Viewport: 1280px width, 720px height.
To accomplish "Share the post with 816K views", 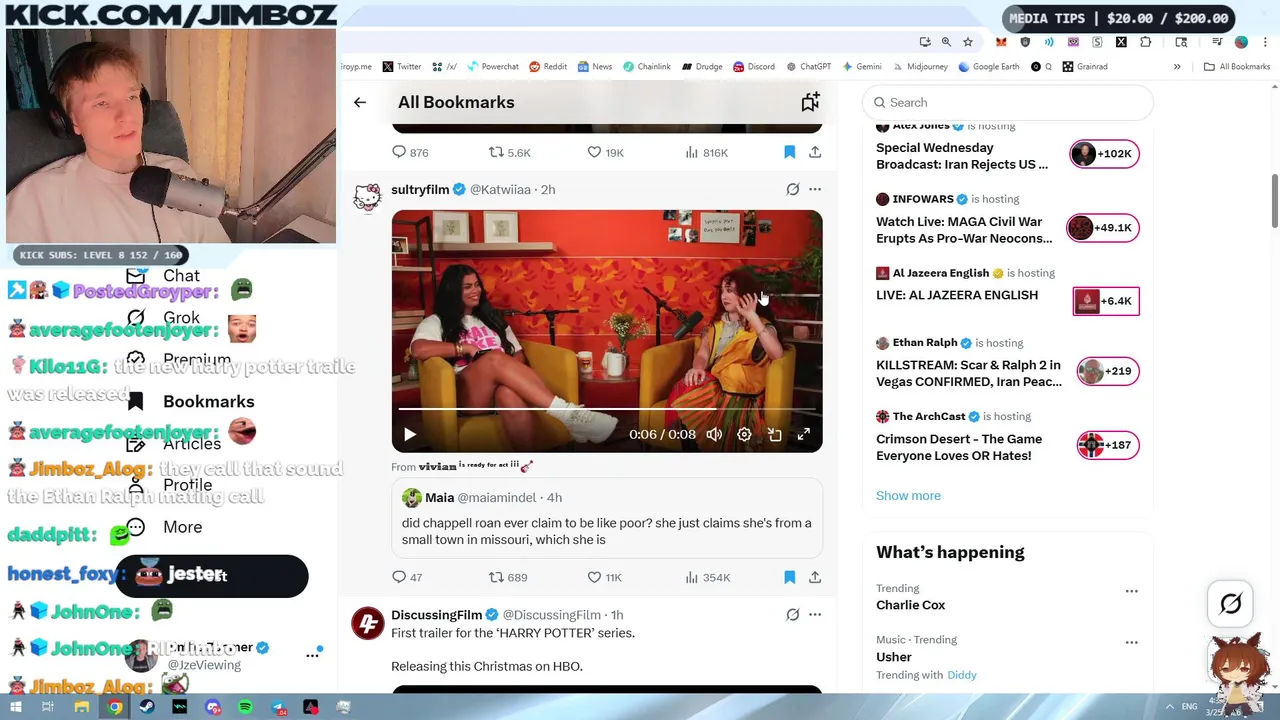I will point(815,152).
